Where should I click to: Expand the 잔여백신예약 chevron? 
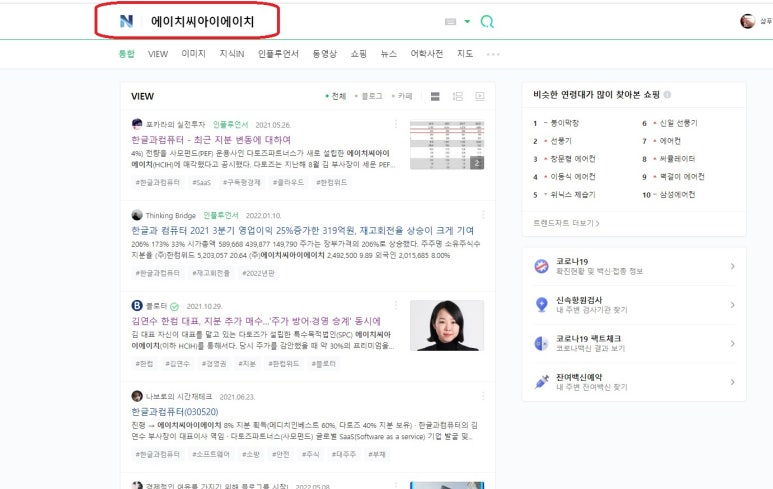733,382
